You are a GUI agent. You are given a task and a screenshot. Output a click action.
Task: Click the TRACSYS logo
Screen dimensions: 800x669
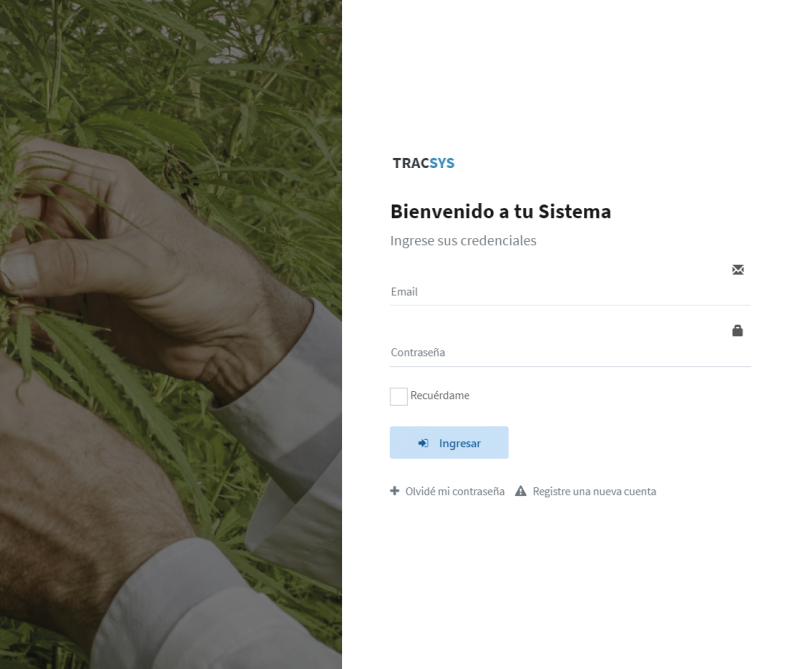(423, 163)
